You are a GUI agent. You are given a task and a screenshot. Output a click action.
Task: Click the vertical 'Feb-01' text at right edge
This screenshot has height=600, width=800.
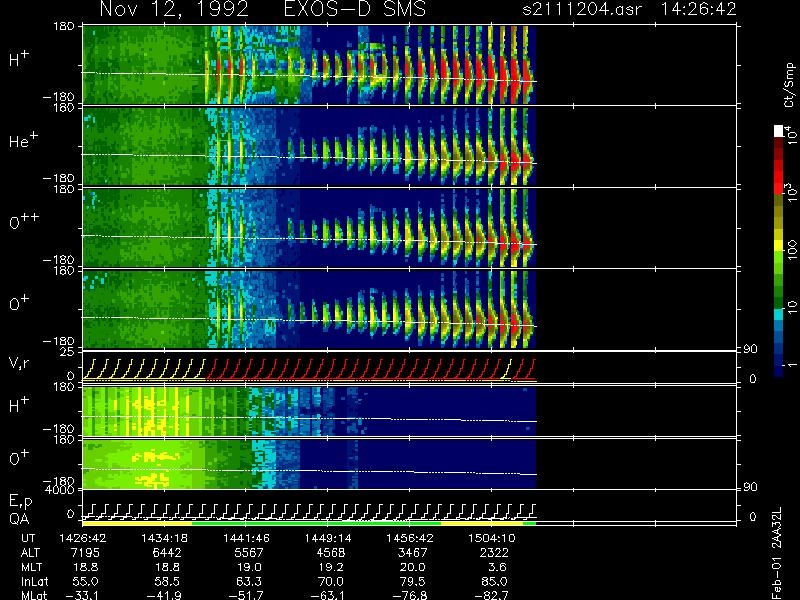[x=777, y=577]
